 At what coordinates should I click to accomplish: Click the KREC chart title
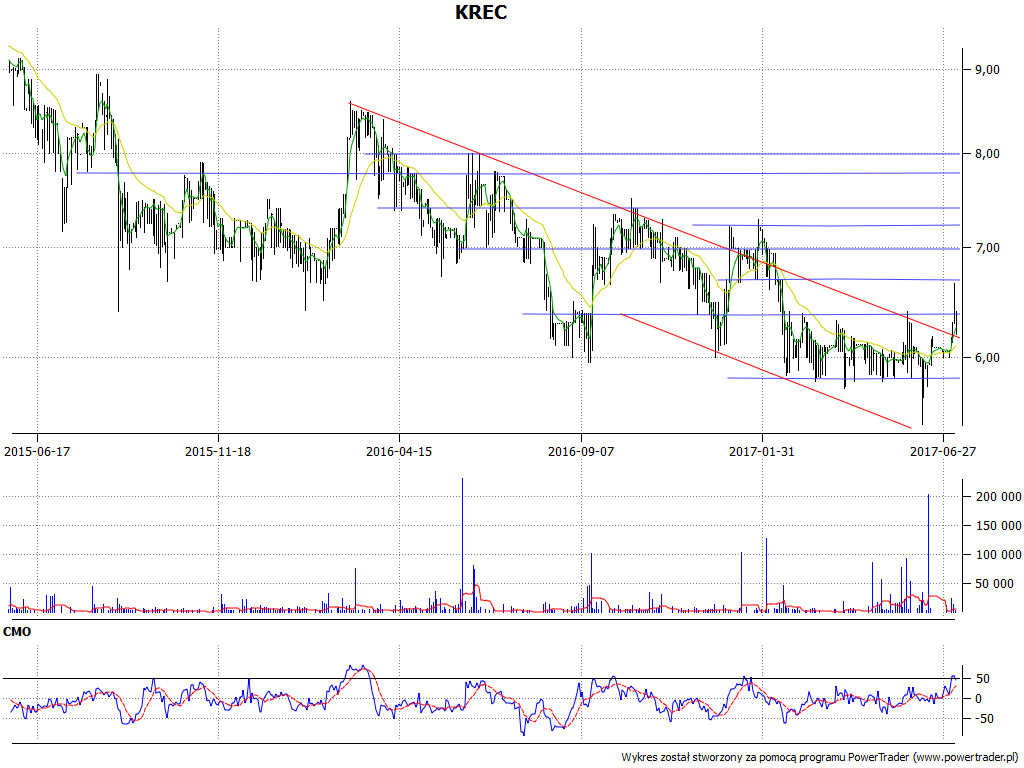(x=481, y=12)
